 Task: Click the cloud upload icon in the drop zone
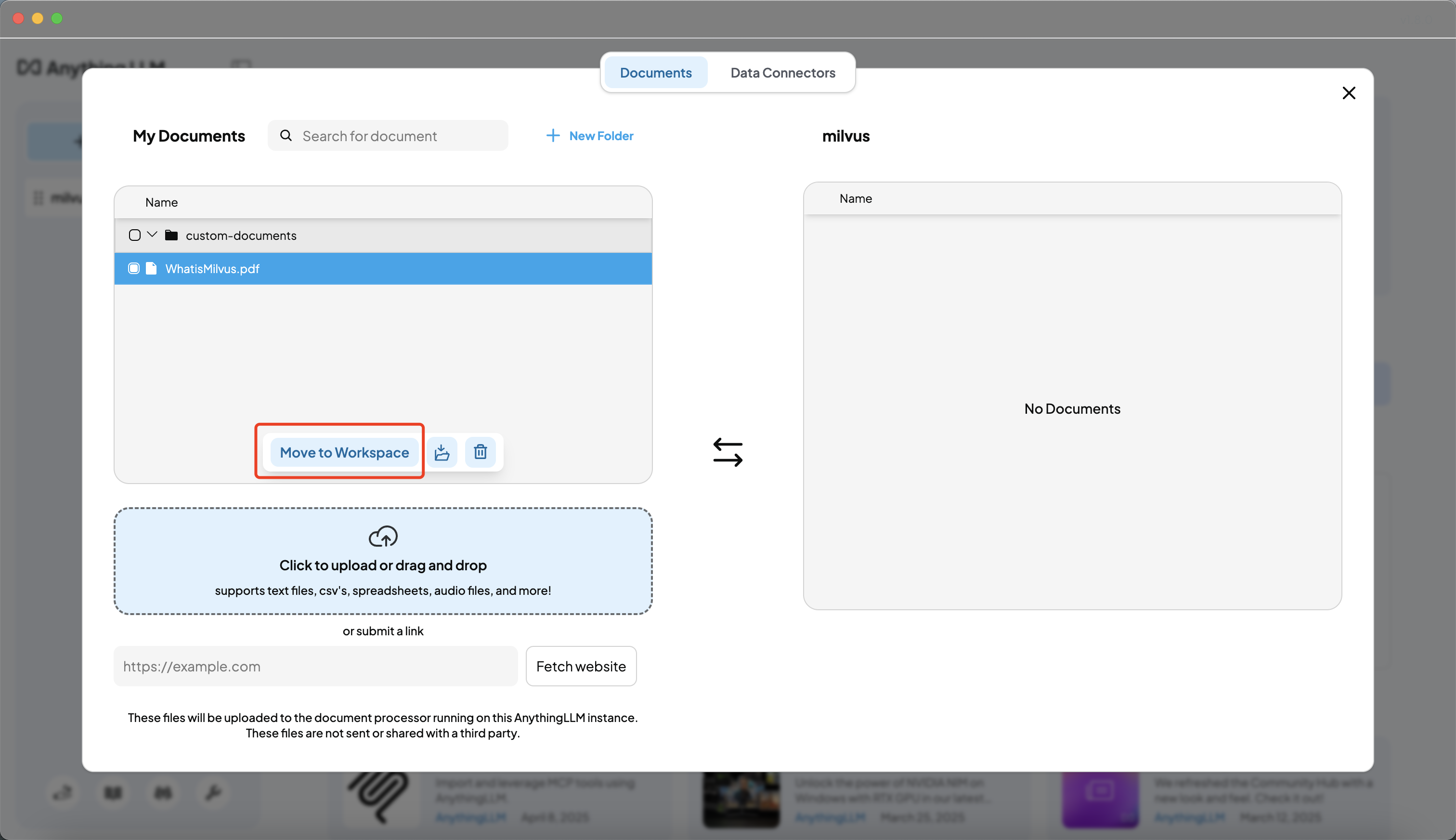click(382, 536)
